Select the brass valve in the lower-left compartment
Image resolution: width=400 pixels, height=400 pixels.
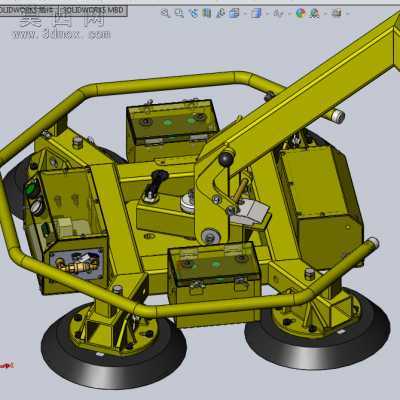(x=78, y=265)
